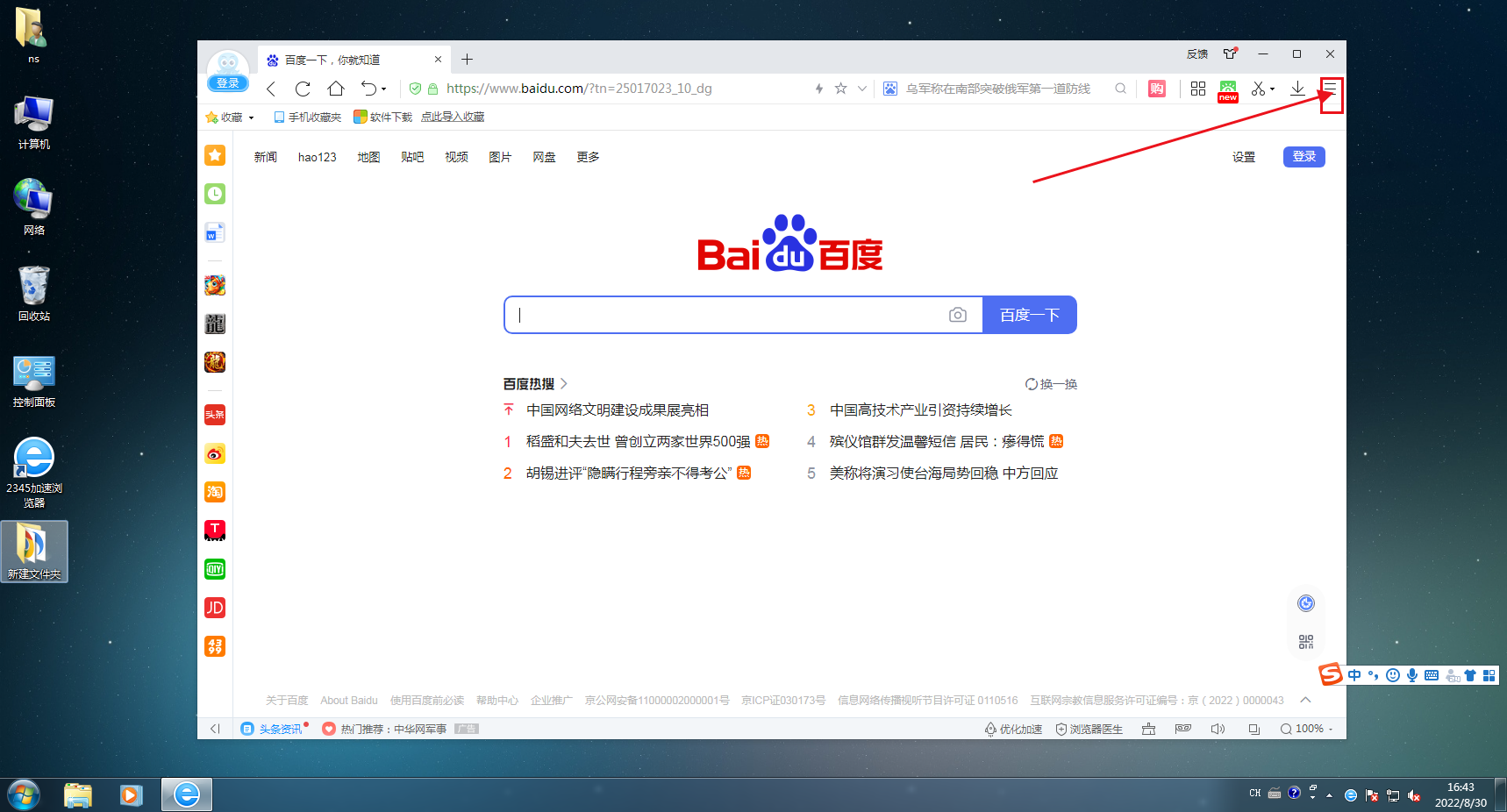1507x812 pixels.
Task: Click the green icon with new badge
Action: [x=1228, y=90]
